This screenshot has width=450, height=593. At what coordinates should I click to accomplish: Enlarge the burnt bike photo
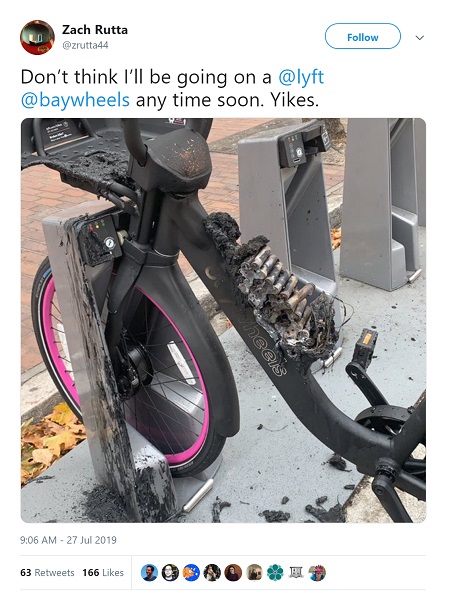(x=223, y=320)
